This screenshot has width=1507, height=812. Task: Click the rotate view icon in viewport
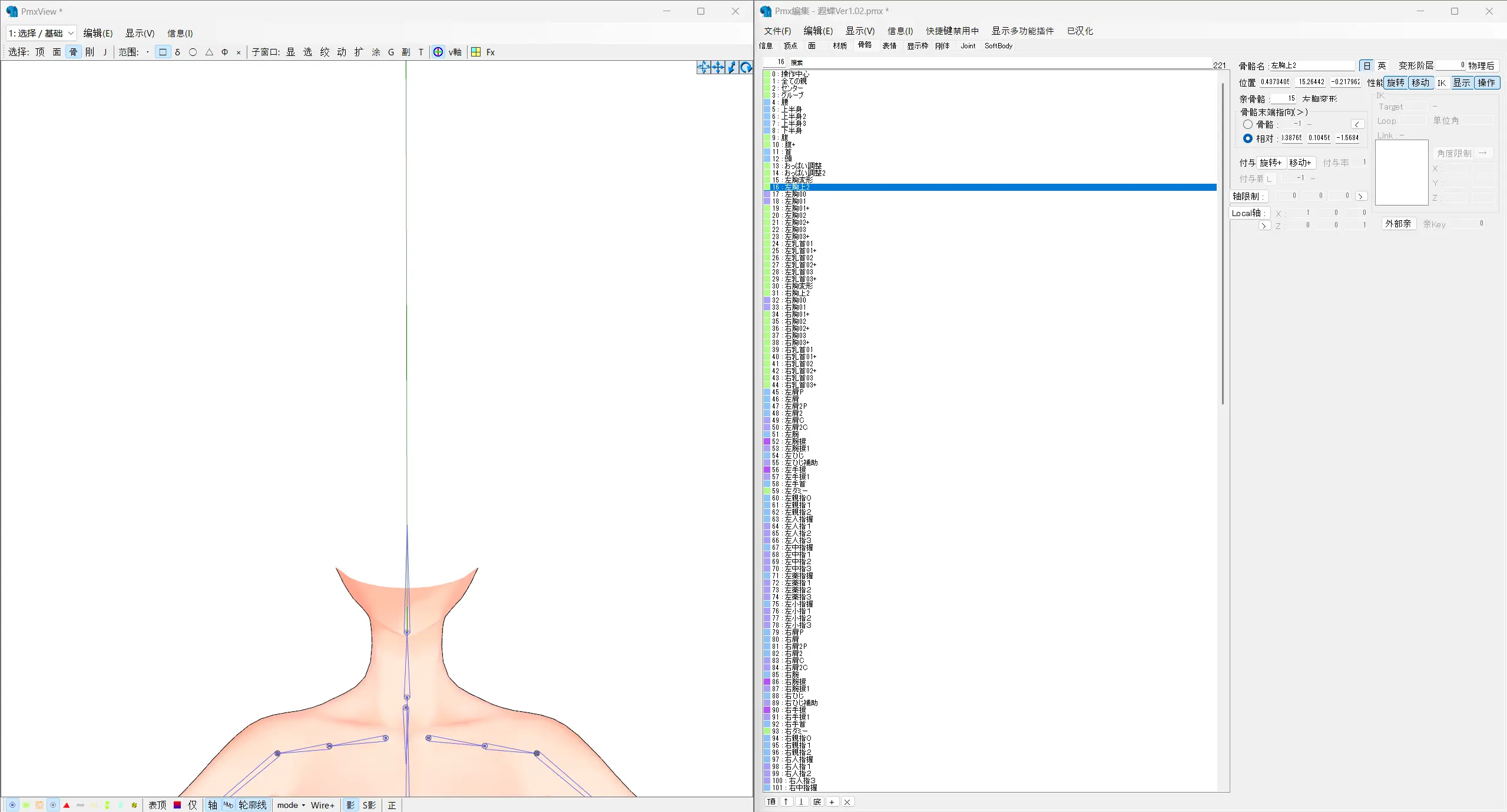pyautogui.click(x=746, y=68)
